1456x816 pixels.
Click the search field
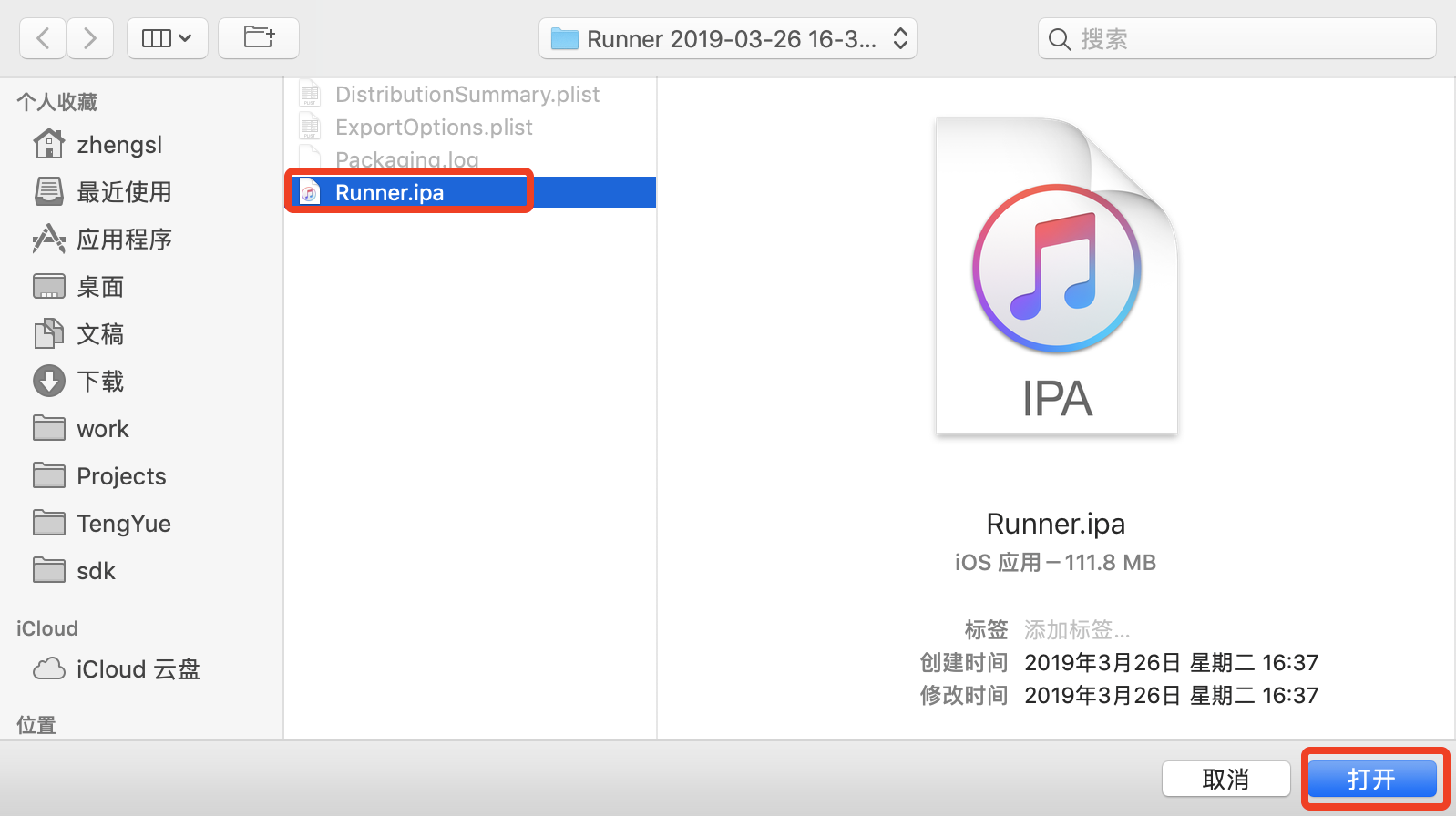pos(1237,38)
